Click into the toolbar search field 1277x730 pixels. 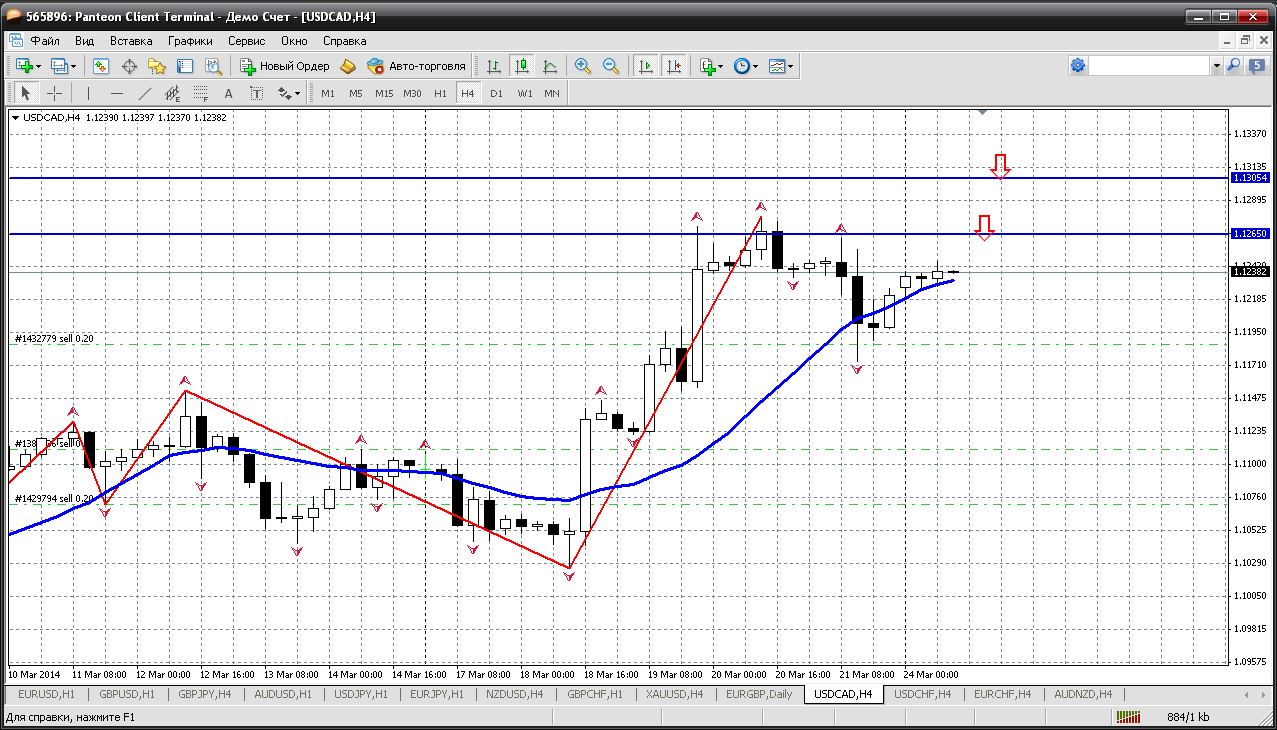[x=1148, y=66]
